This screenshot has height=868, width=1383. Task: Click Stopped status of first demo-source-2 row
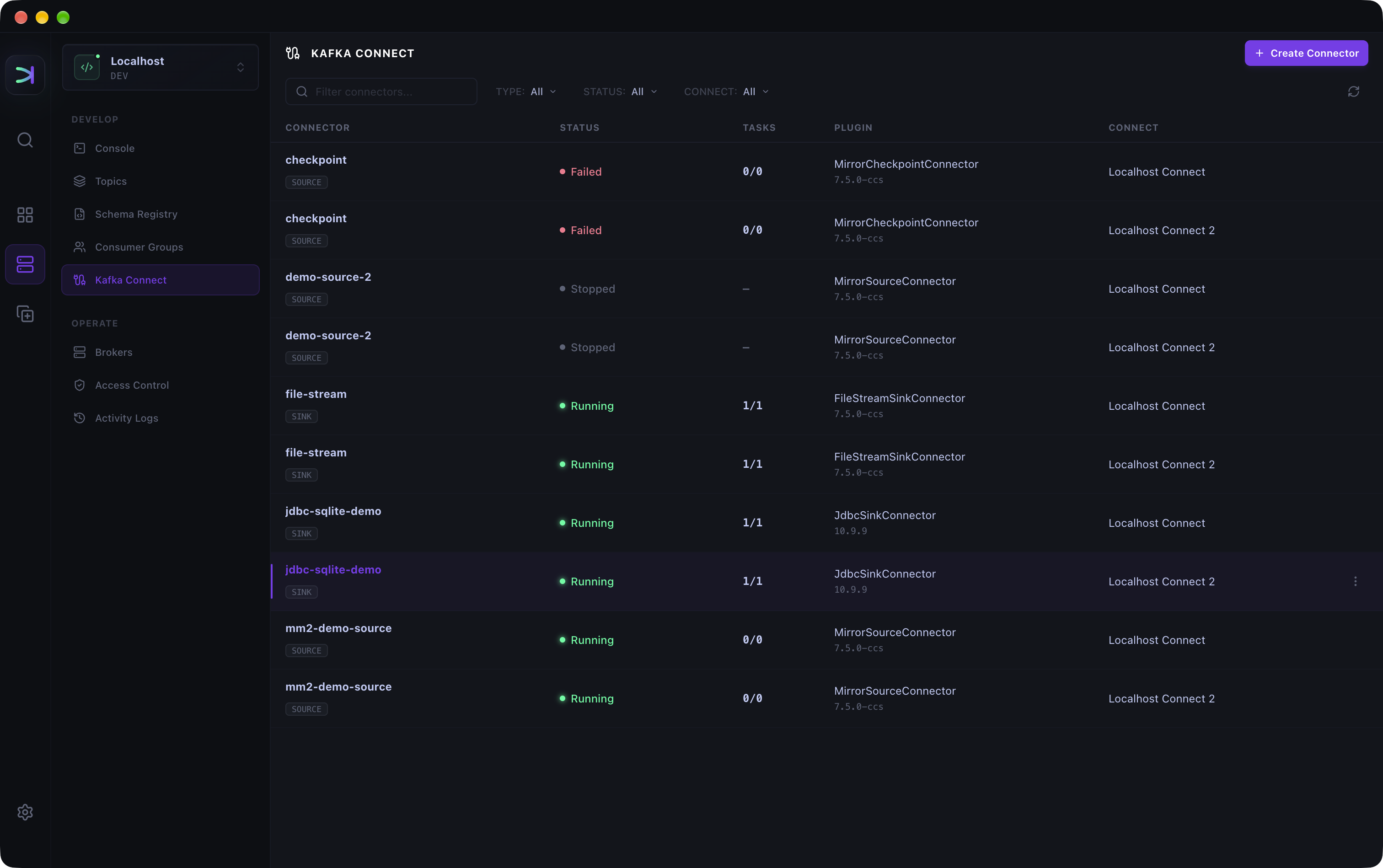(587, 289)
